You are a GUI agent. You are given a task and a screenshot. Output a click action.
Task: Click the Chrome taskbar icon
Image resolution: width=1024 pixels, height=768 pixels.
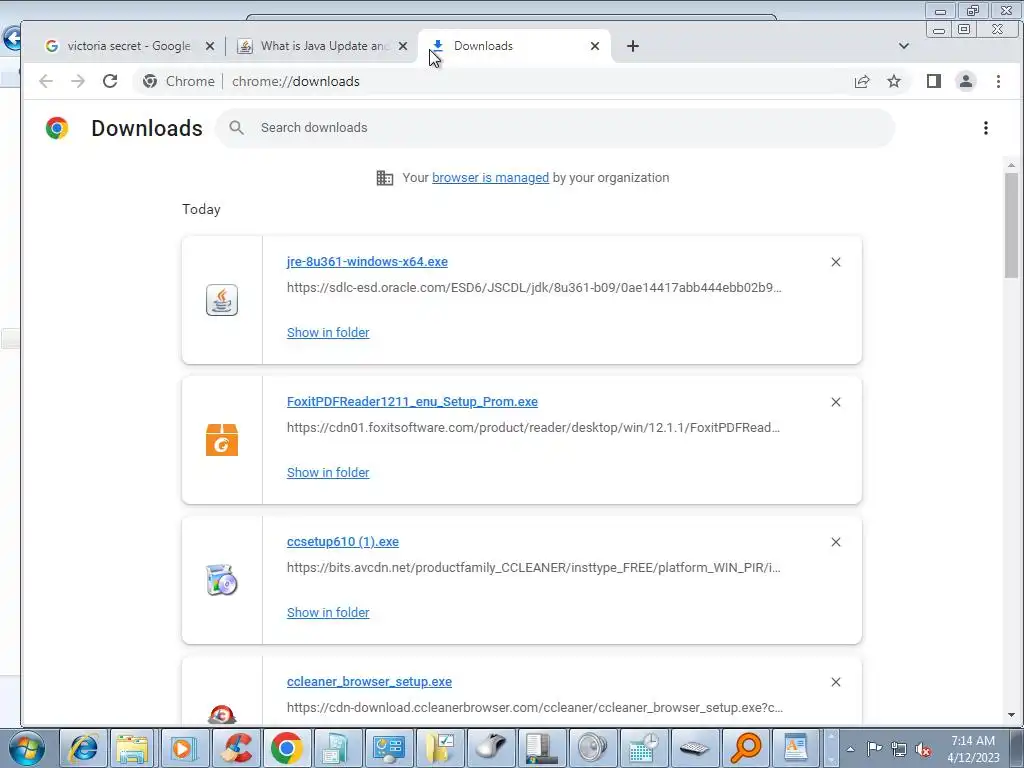286,748
